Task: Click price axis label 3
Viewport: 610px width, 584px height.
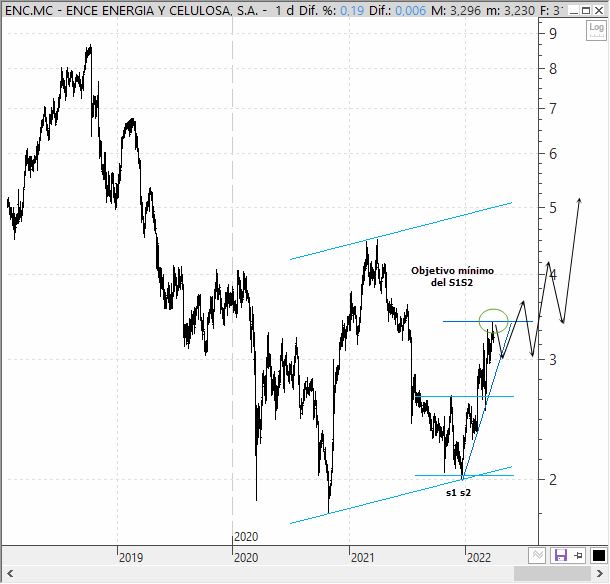Action: click(553, 360)
